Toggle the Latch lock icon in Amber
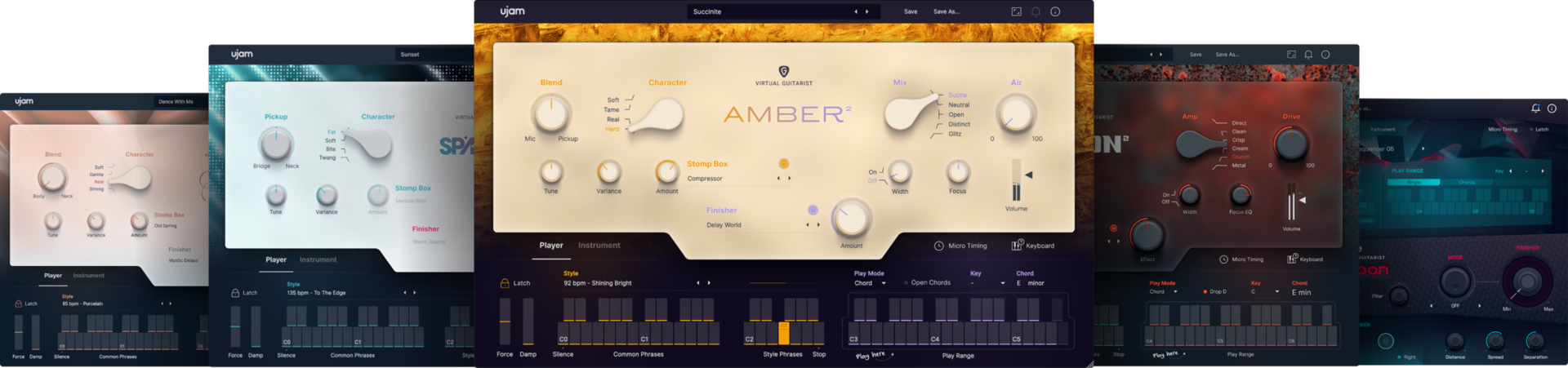Viewport: 1568px width, 368px height. pos(505,283)
